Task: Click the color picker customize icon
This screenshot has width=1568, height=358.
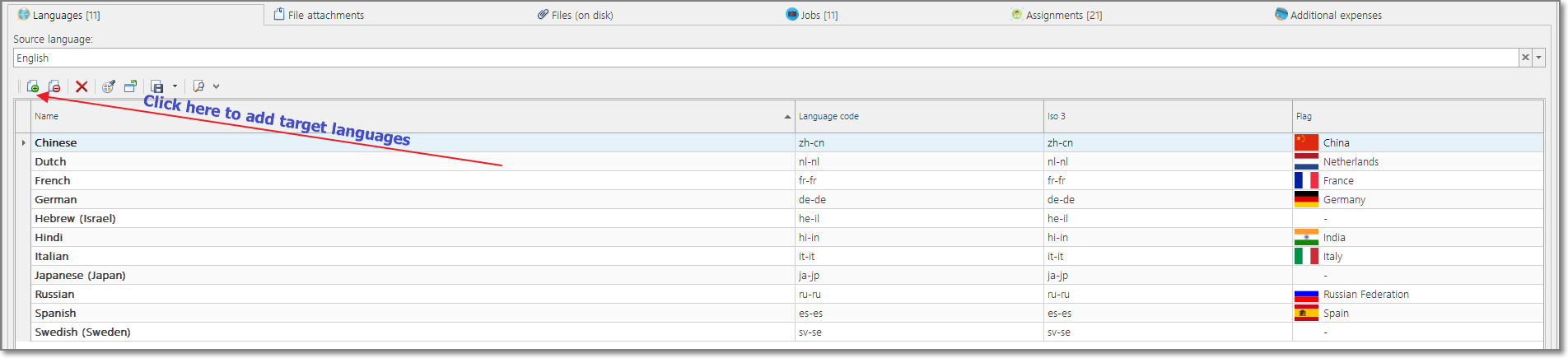Action: [109, 86]
